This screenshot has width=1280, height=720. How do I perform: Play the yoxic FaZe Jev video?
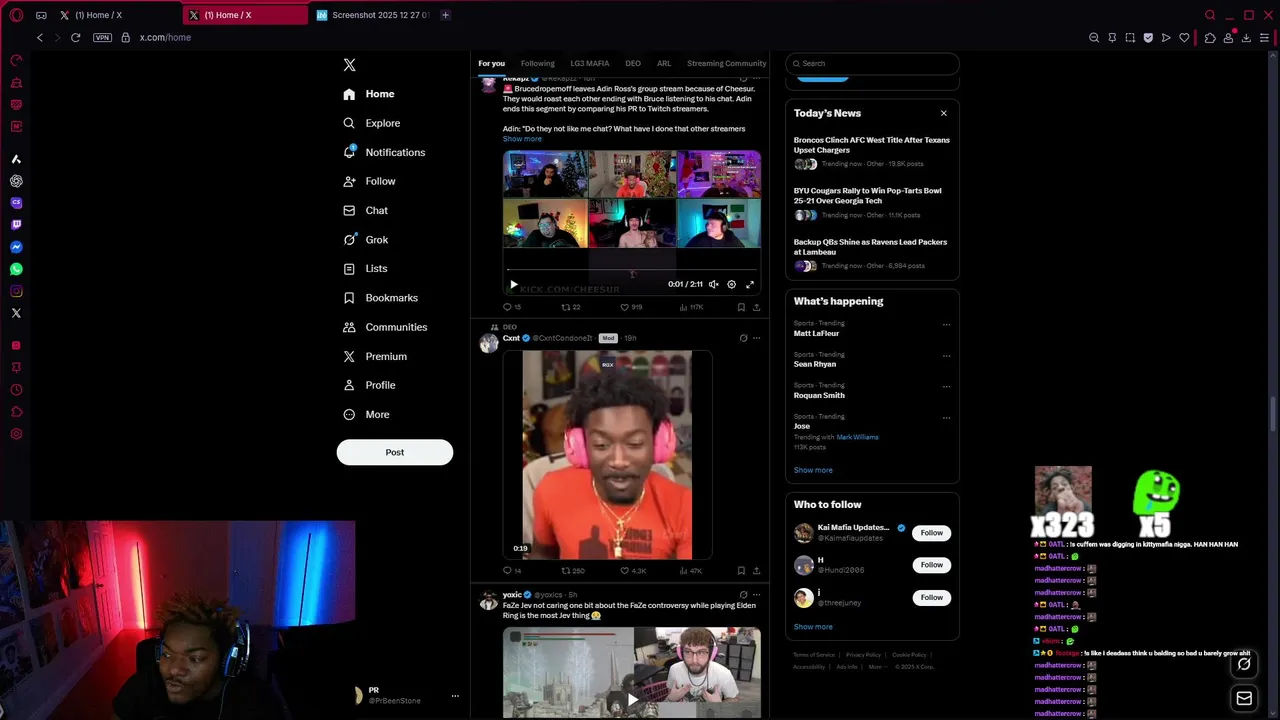(632, 700)
